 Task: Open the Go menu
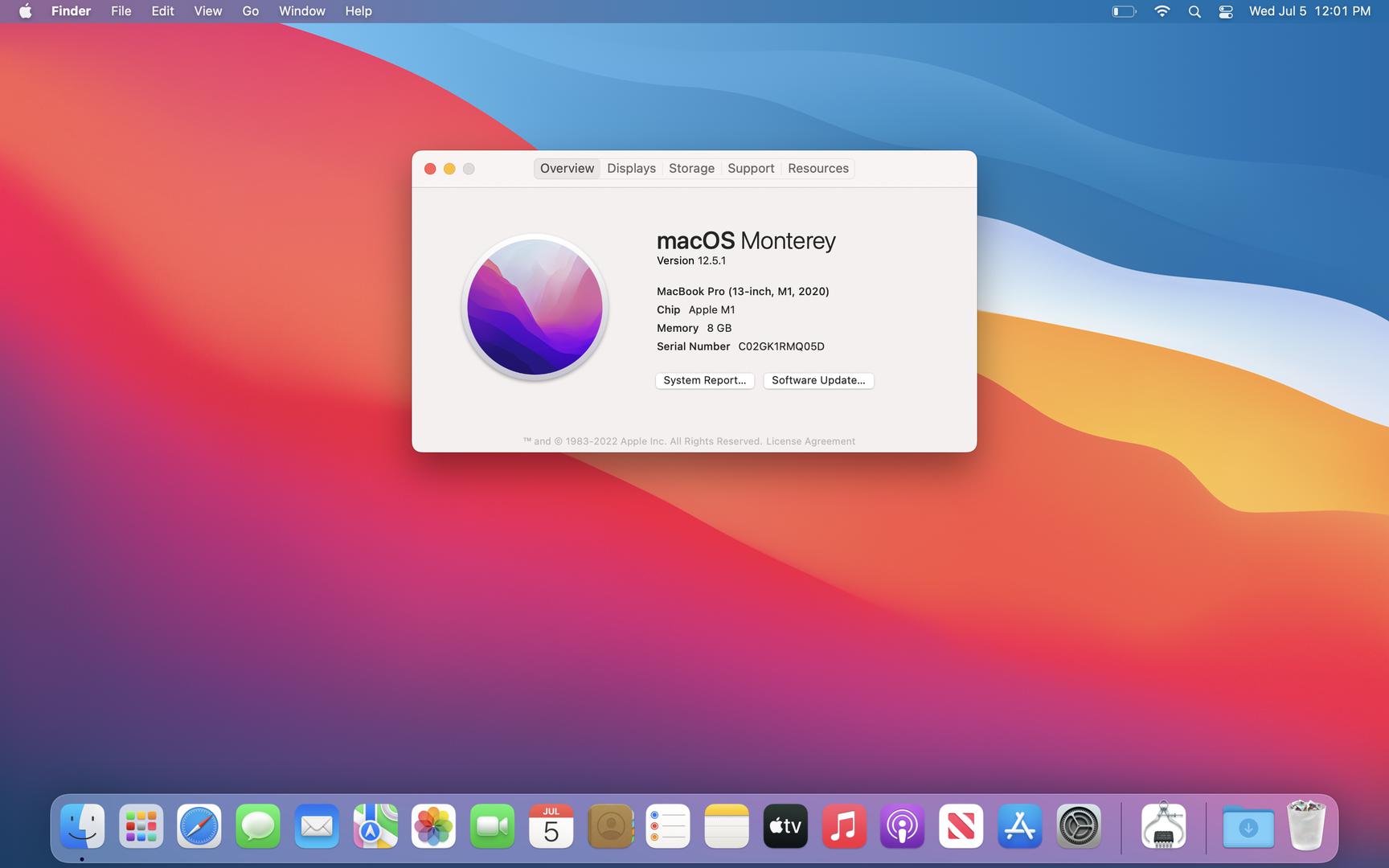tap(251, 11)
